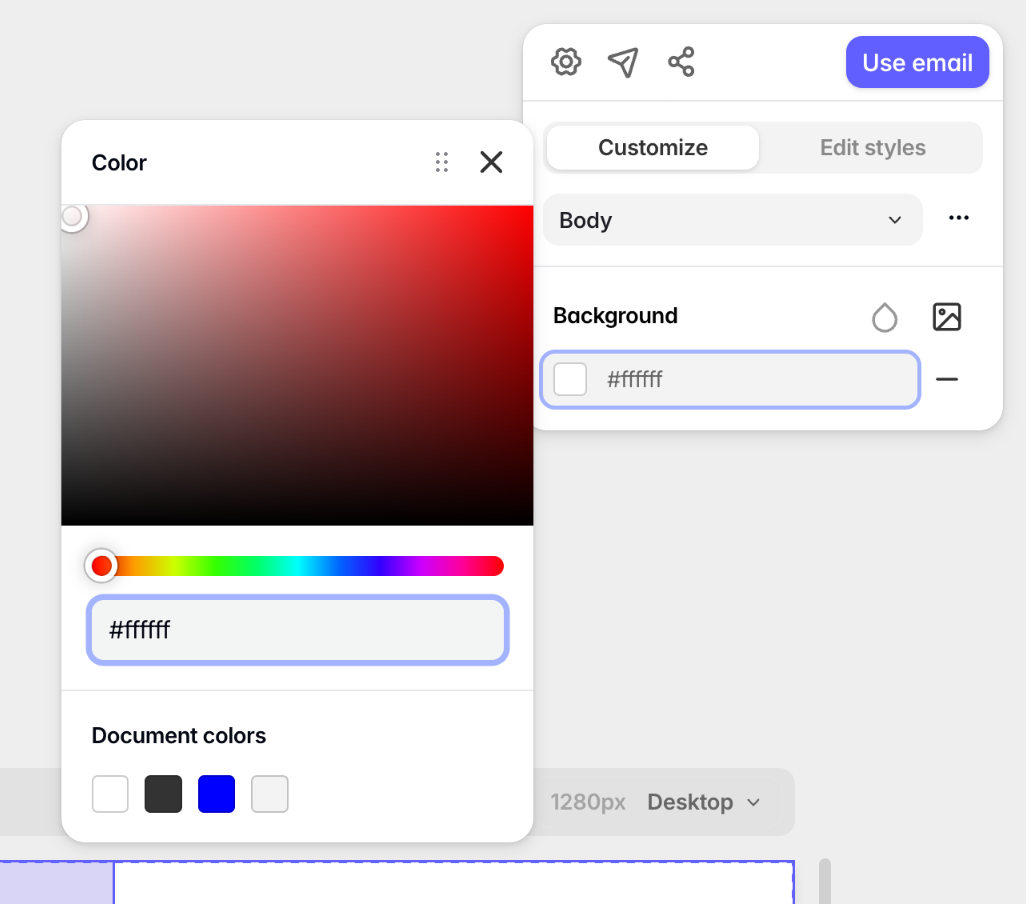Open the share icon
The height and width of the screenshot is (904, 1026).
click(x=681, y=61)
